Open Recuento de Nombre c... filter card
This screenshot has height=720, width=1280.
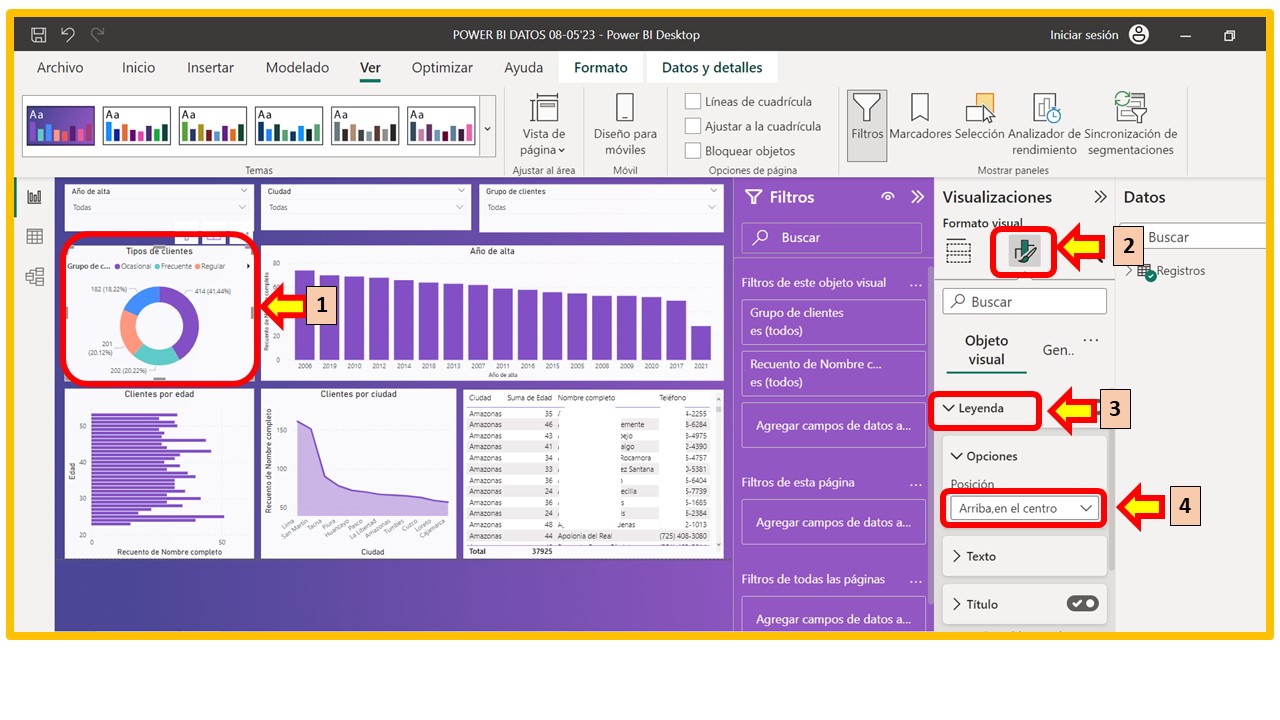(x=833, y=373)
